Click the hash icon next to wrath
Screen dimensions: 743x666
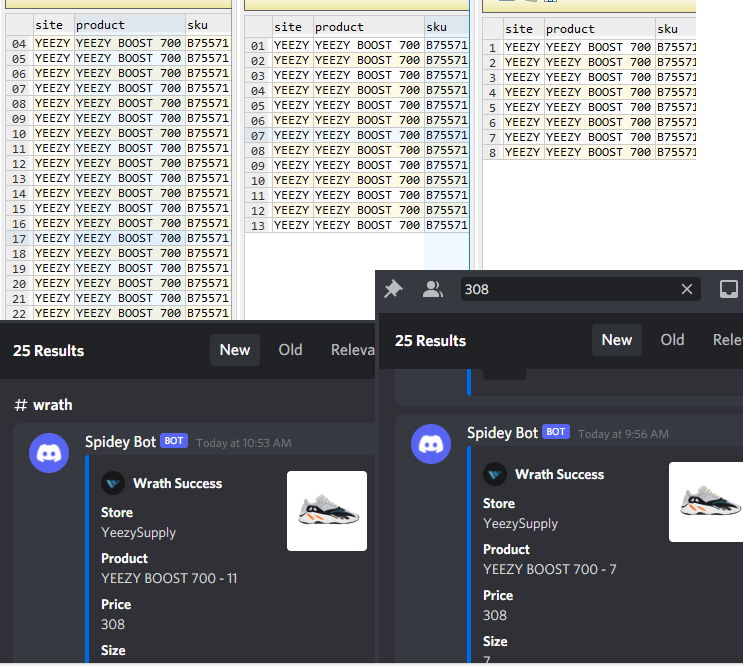21,405
